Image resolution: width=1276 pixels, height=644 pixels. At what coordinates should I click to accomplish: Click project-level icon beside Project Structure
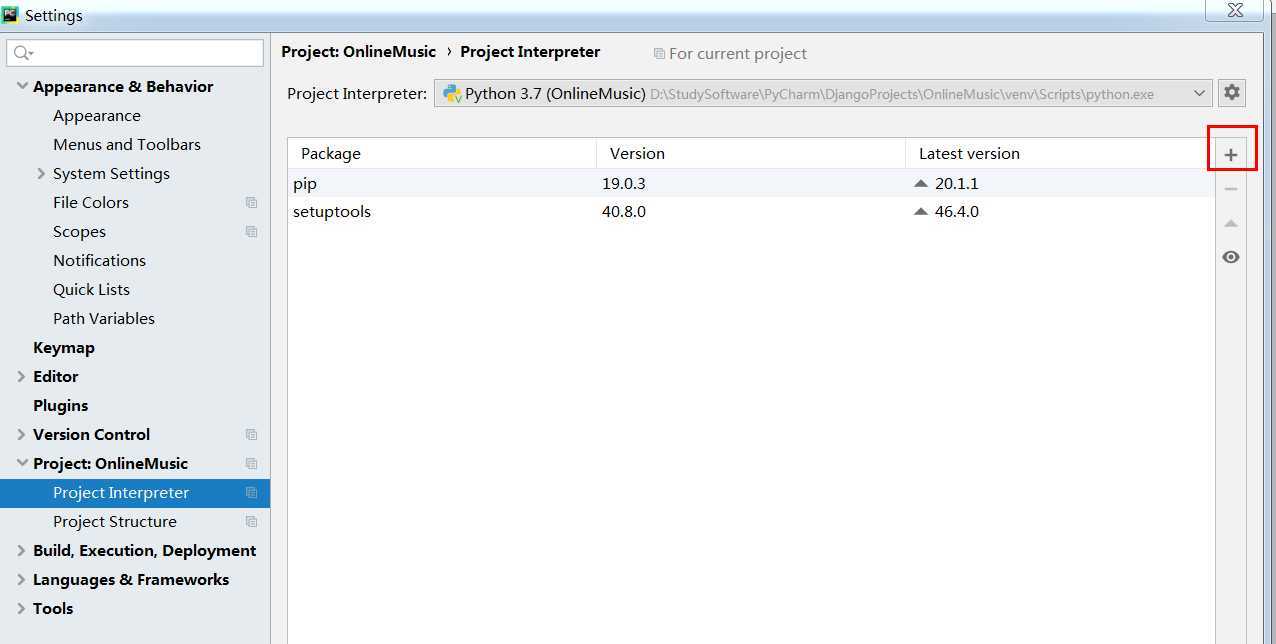point(251,521)
